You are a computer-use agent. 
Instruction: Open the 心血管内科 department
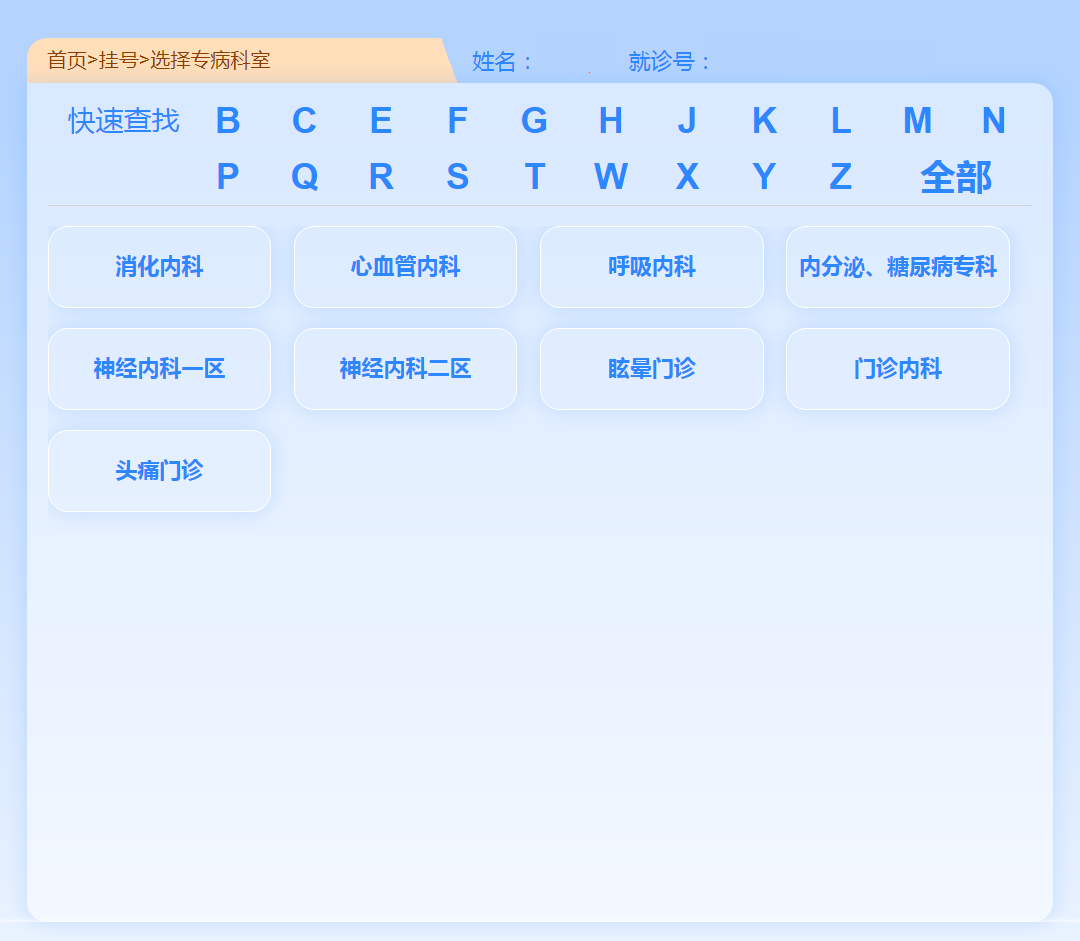tap(405, 267)
